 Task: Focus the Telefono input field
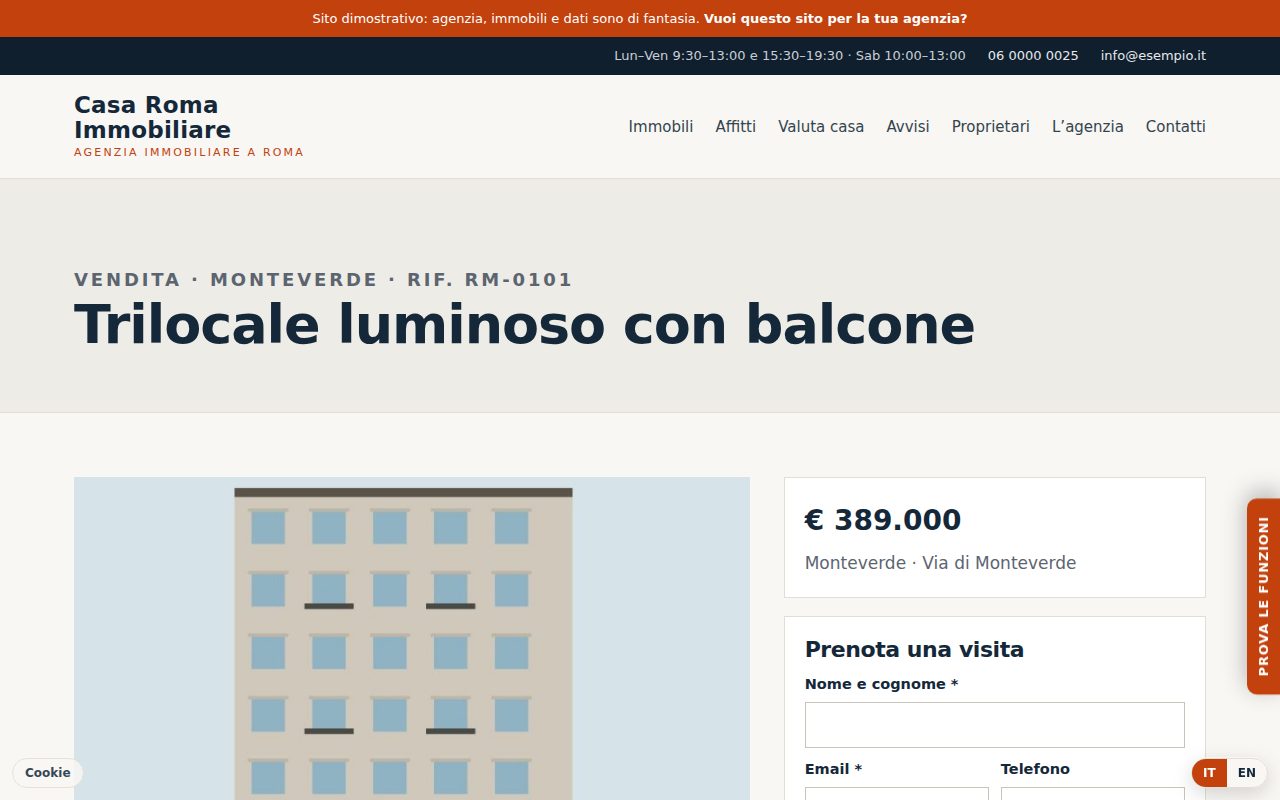(1093, 793)
